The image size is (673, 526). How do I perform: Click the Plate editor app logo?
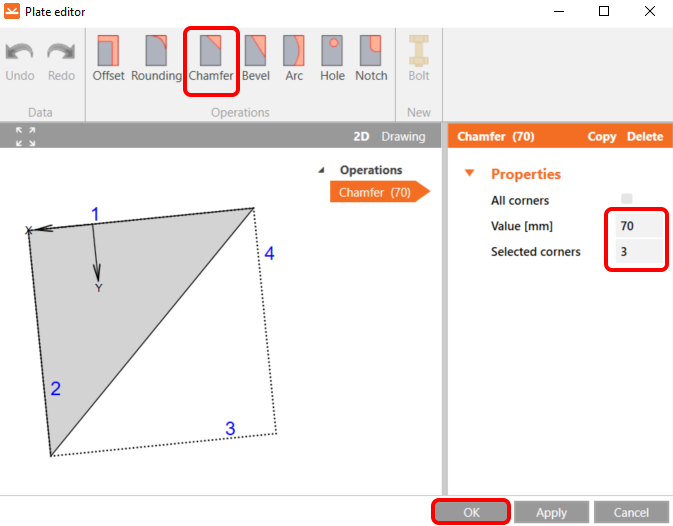pos(12,12)
